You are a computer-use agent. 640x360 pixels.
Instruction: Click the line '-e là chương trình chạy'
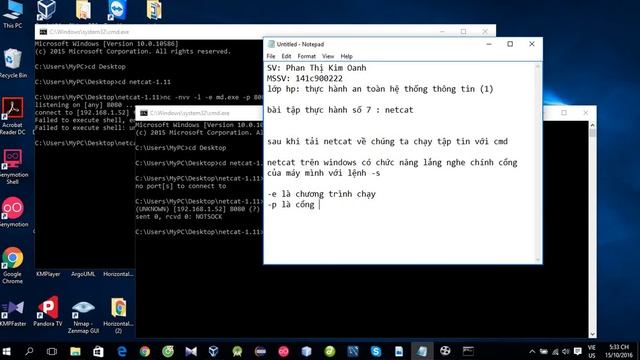click(x=321, y=194)
